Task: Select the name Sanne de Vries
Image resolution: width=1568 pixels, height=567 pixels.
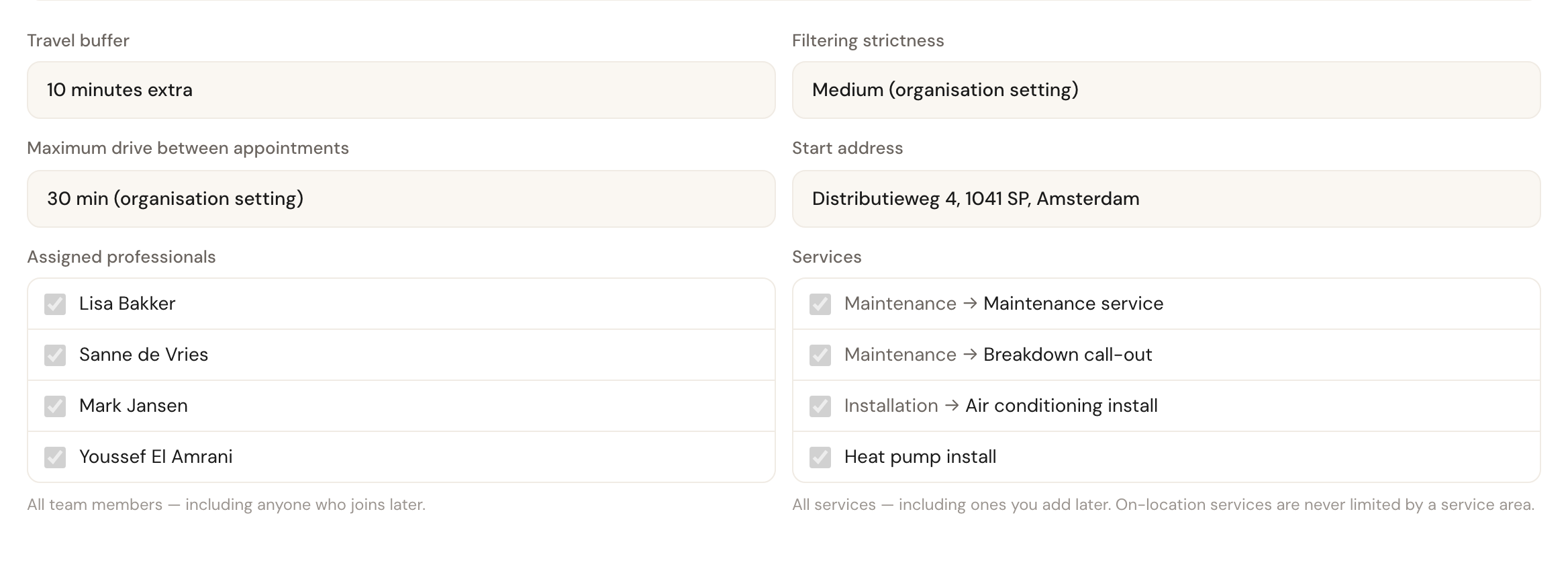Action: (144, 355)
